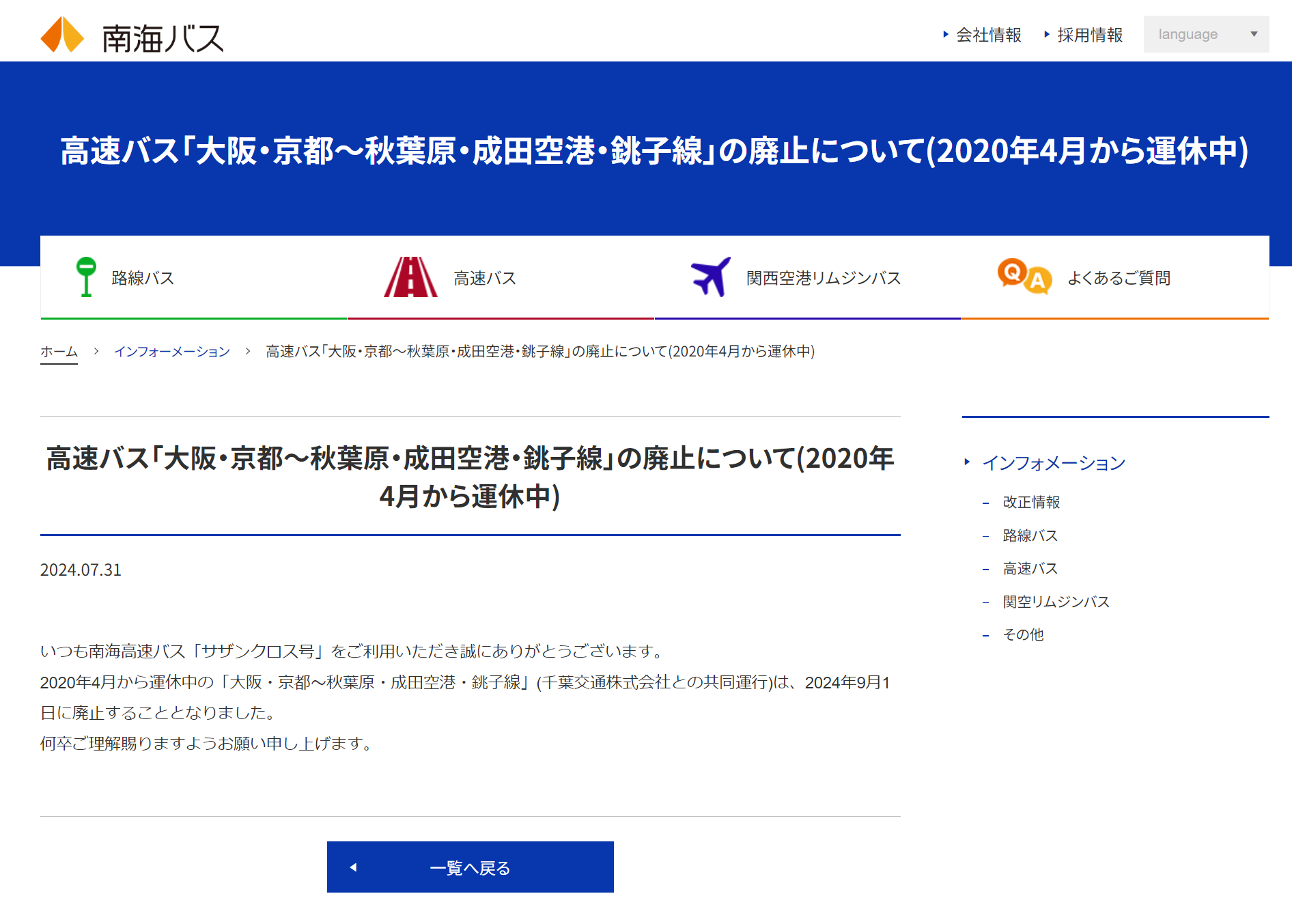
Task: Click the 一覧へ戻る button
Action: point(471,867)
